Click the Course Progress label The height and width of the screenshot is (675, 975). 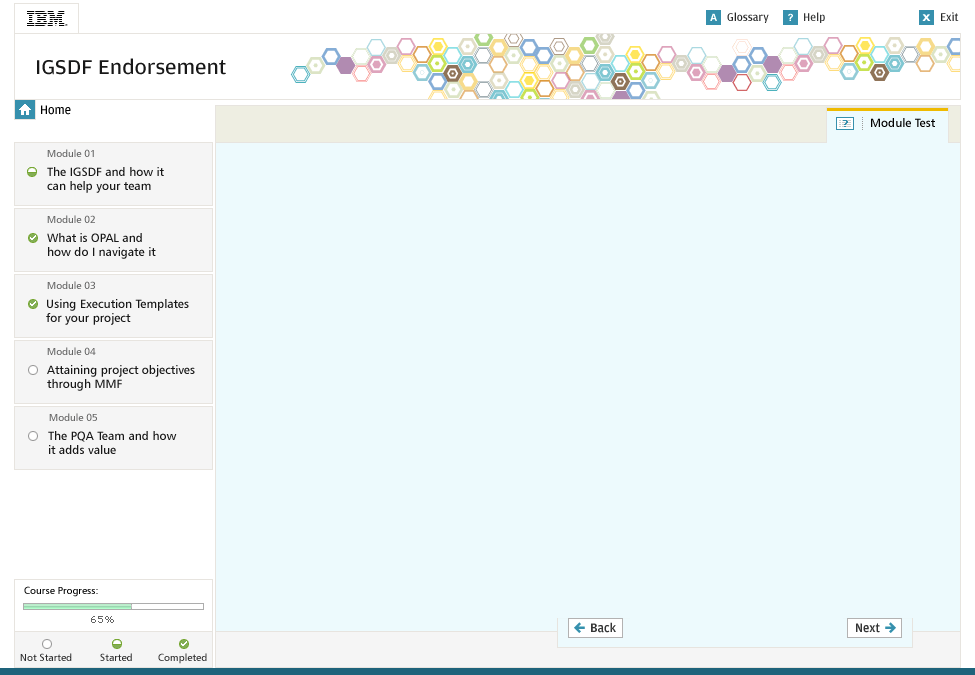point(61,590)
